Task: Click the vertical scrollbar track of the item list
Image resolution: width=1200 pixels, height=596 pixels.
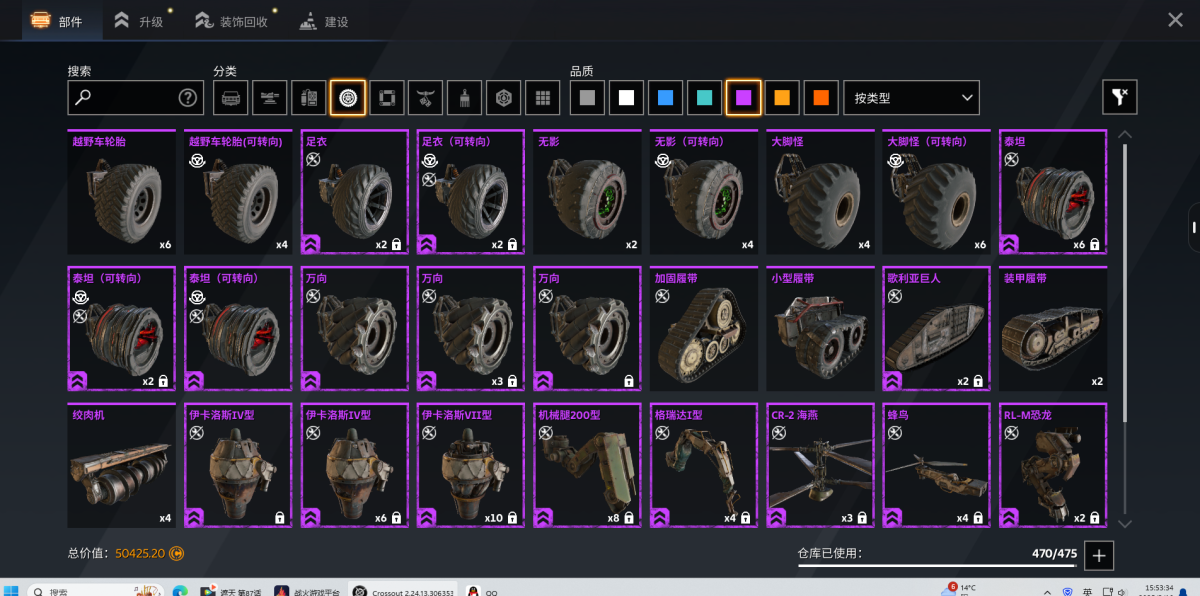Action: coord(1125,328)
